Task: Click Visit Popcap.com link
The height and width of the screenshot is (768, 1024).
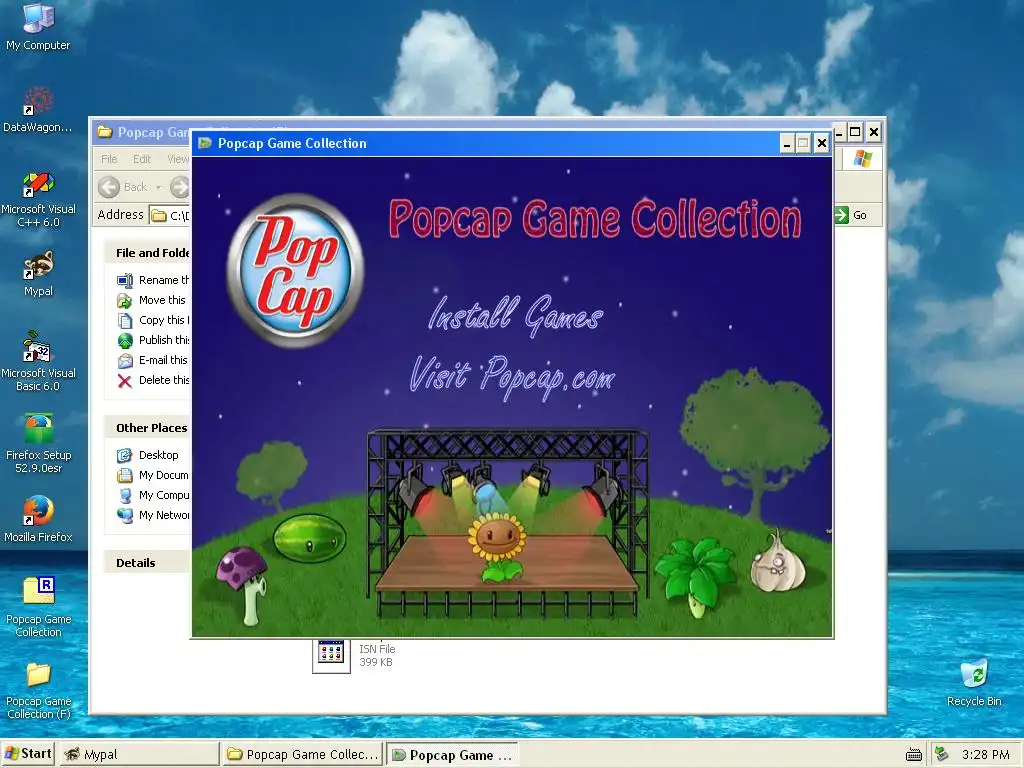Action: coord(512,376)
